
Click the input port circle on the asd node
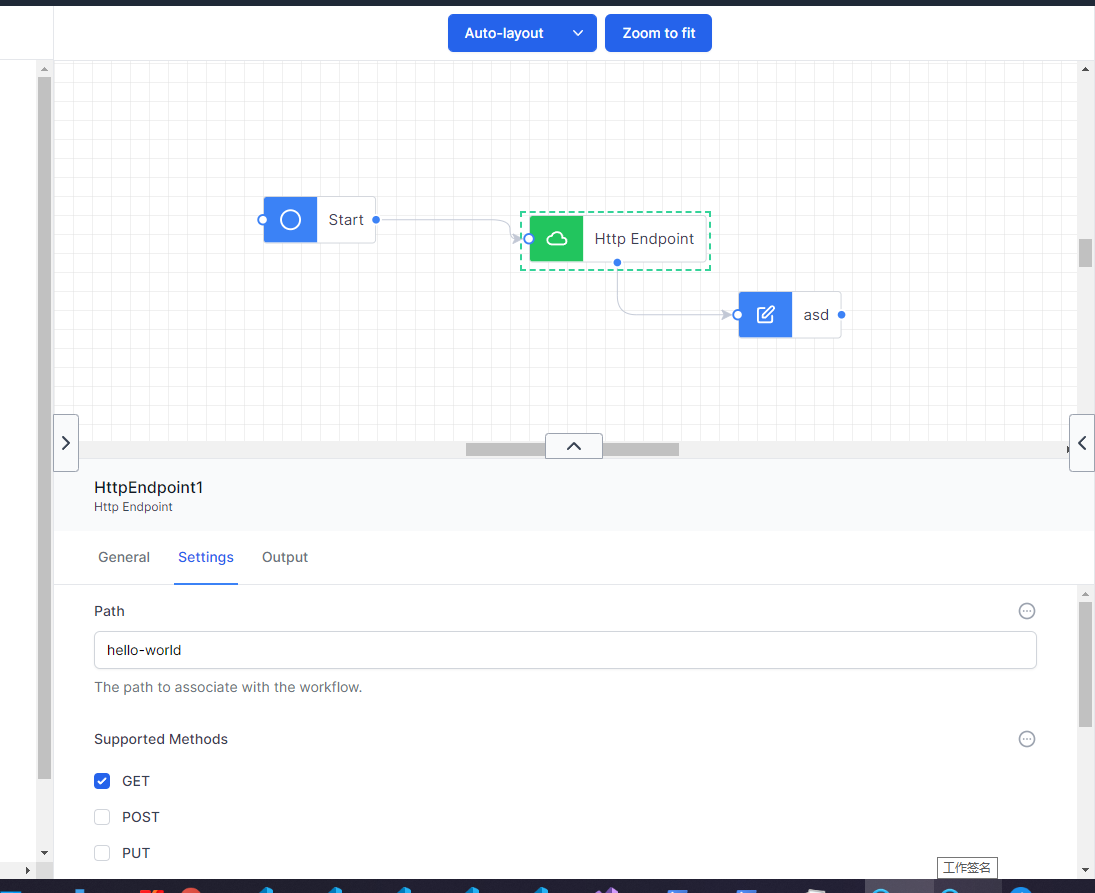pos(737,314)
